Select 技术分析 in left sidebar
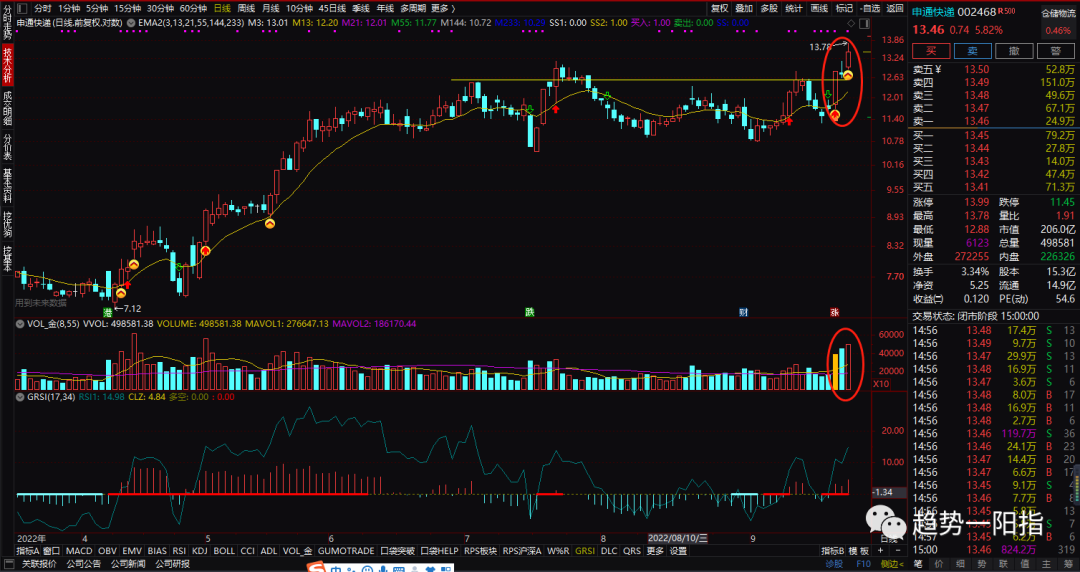 pos(8,65)
